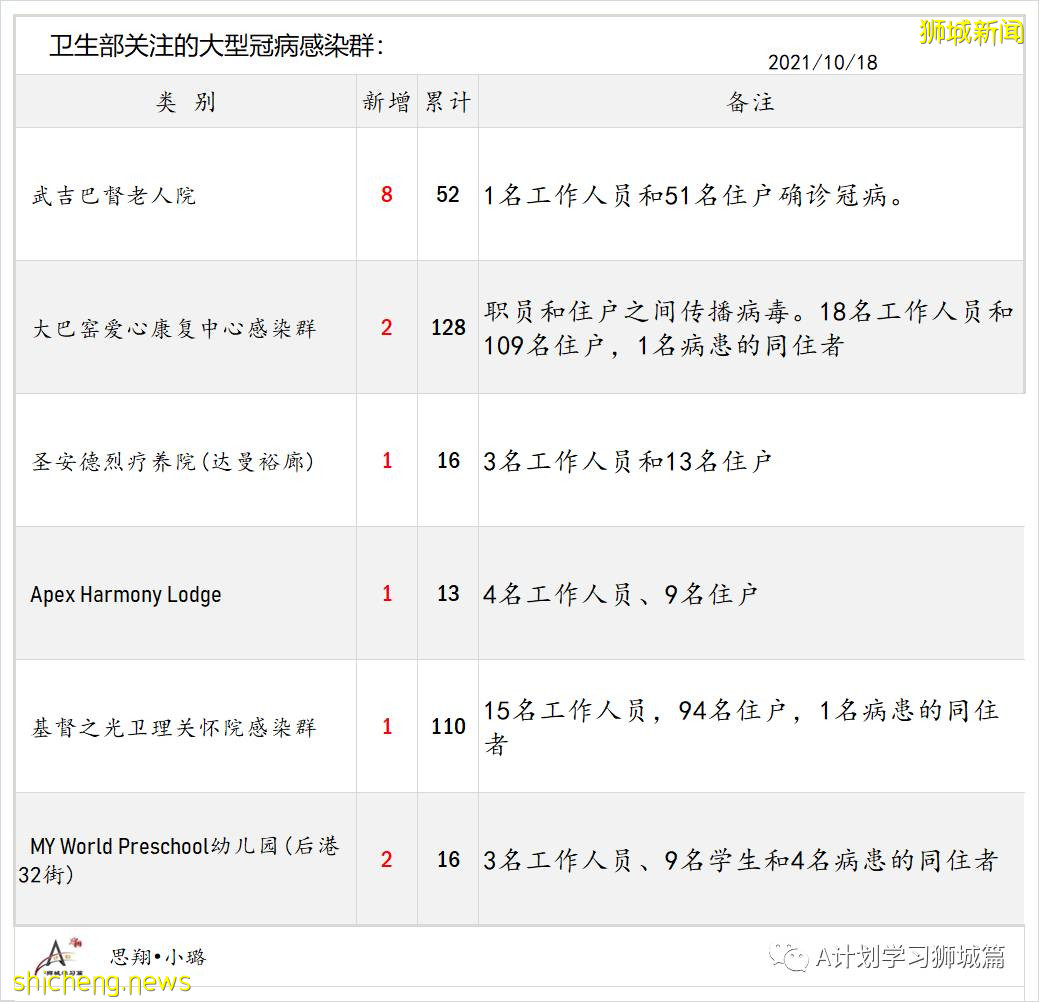Click the 狮城新闻 yellow watermark logo
The width and height of the screenshot is (1039, 1002).
[x=970, y=34]
